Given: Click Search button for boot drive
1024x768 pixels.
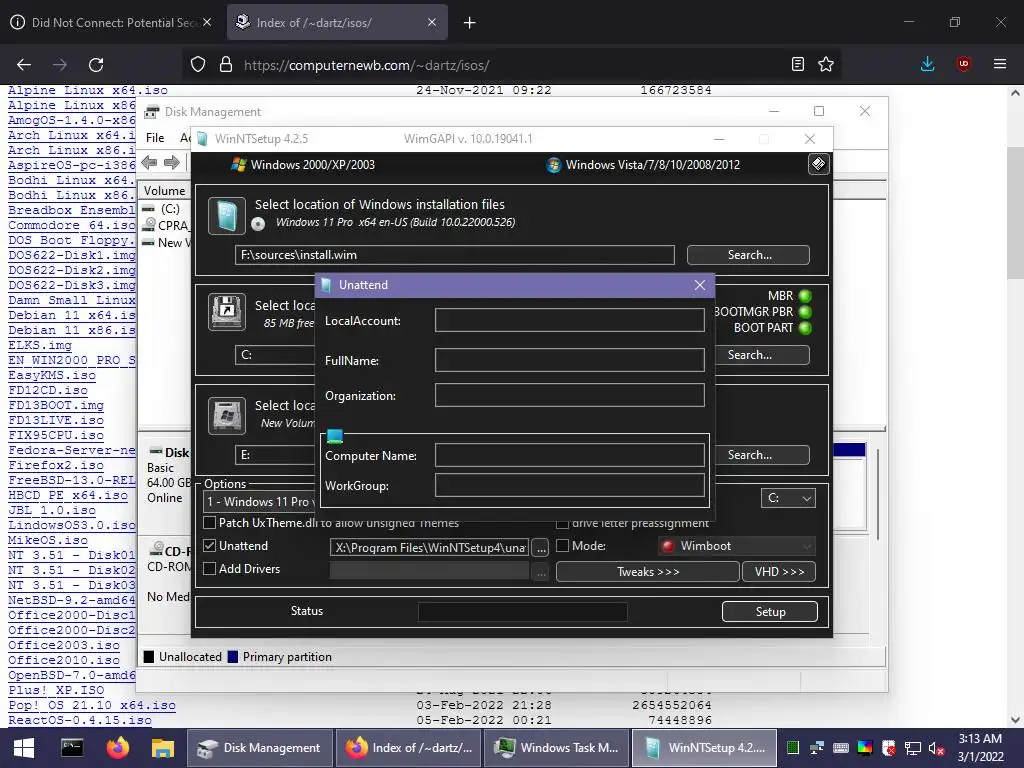Looking at the screenshot, I should pyautogui.click(x=761, y=355).
